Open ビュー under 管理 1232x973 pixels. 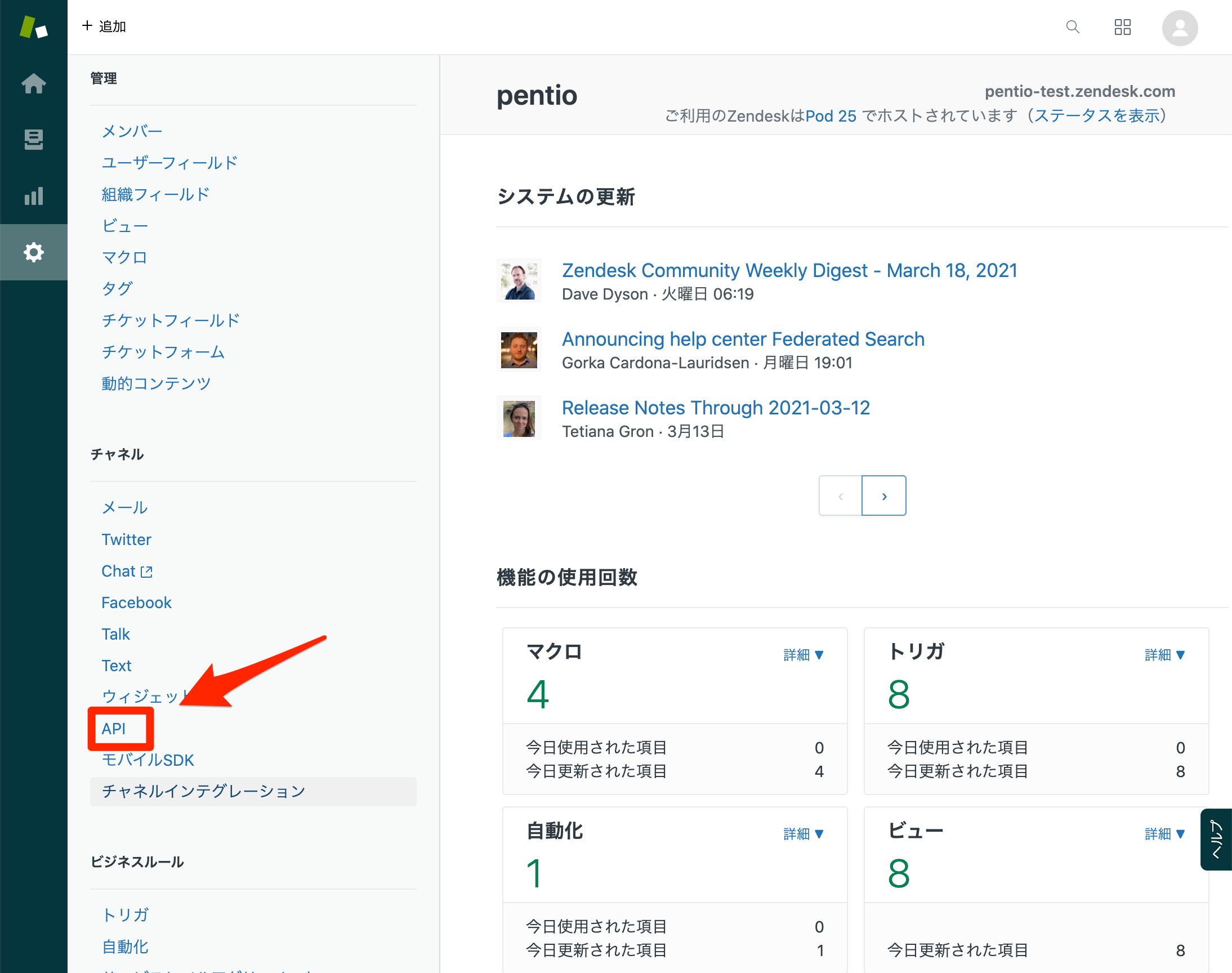pos(125,226)
